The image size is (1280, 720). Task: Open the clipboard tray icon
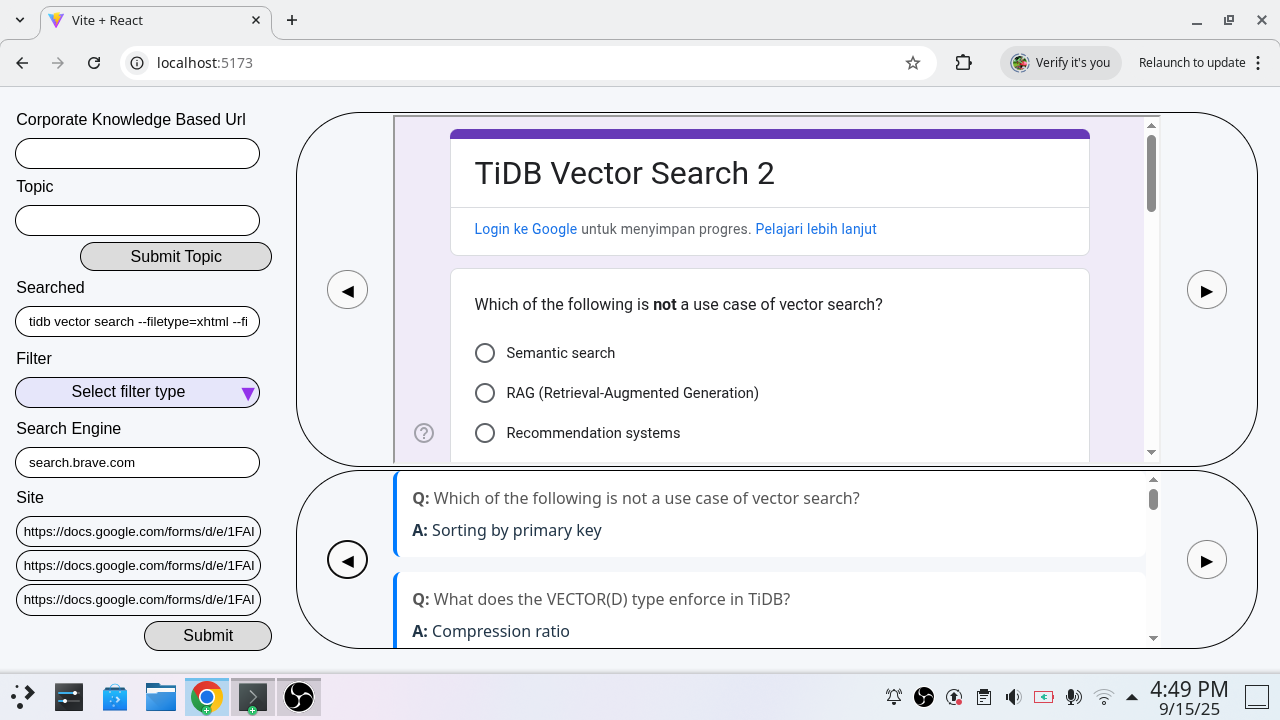(984, 697)
